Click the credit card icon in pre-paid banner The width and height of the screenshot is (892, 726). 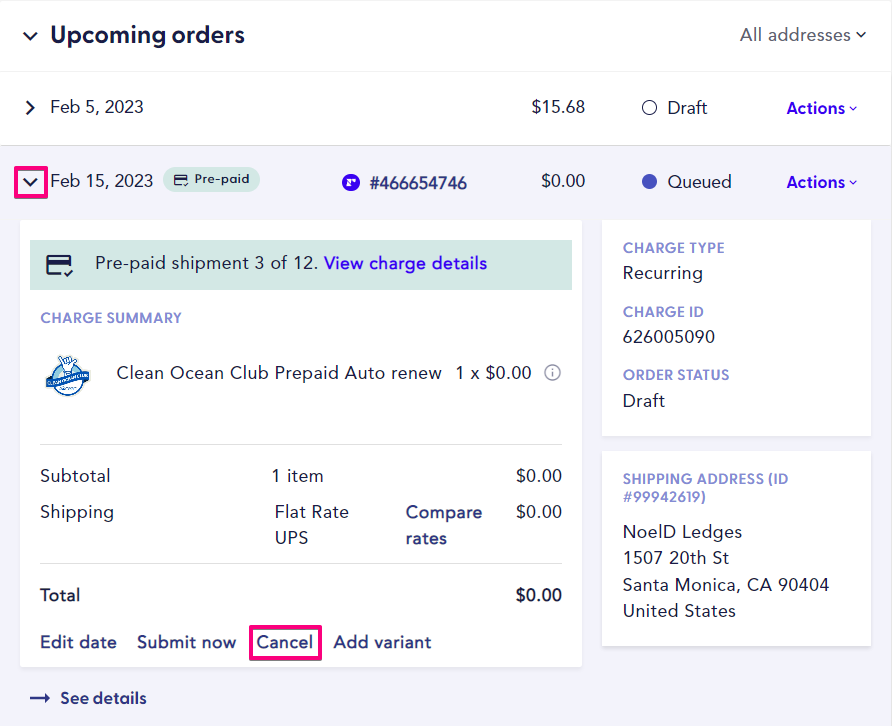point(60,265)
